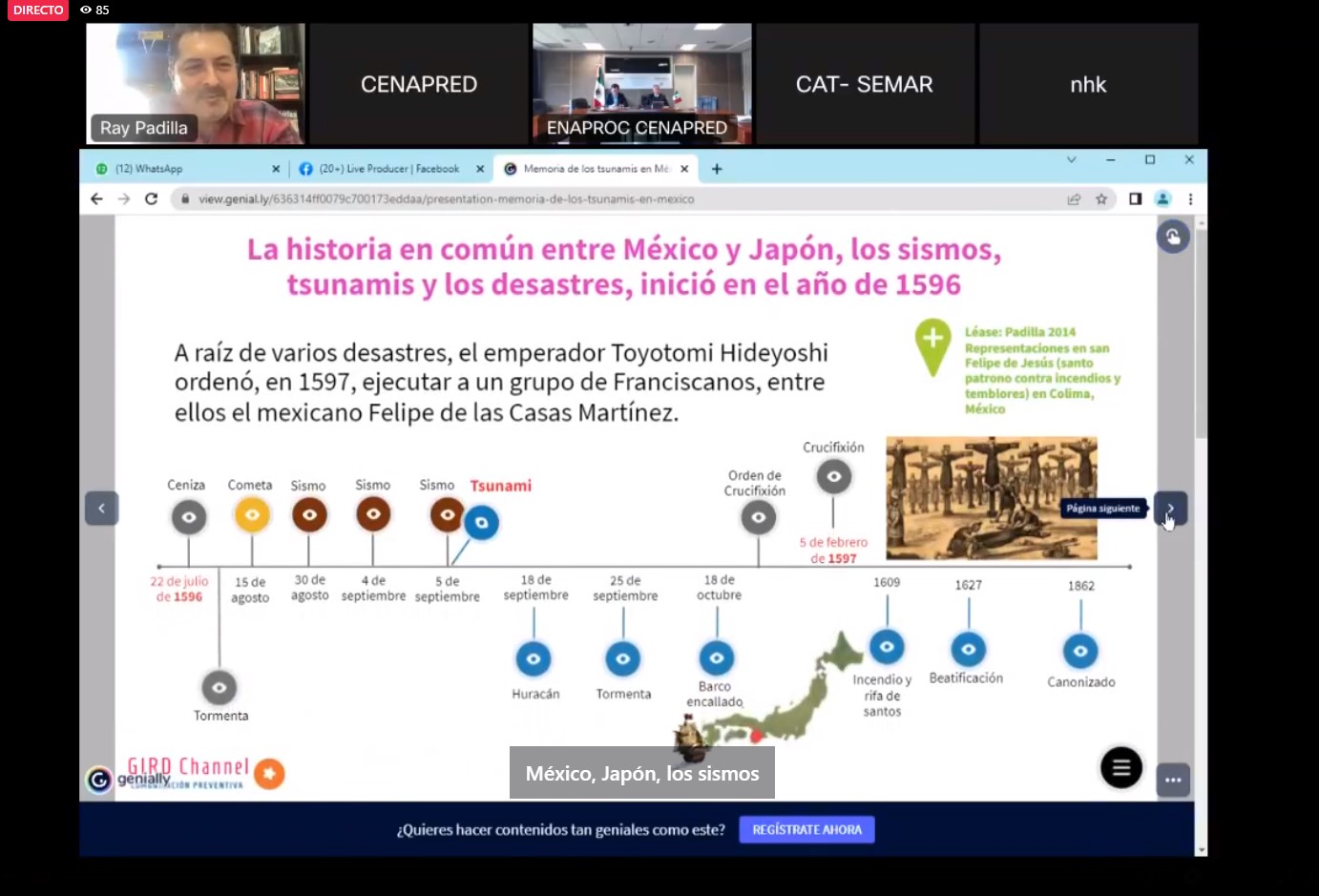Open the yellow Cometa eye marker
Image resolution: width=1319 pixels, height=896 pixels.
[x=252, y=515]
